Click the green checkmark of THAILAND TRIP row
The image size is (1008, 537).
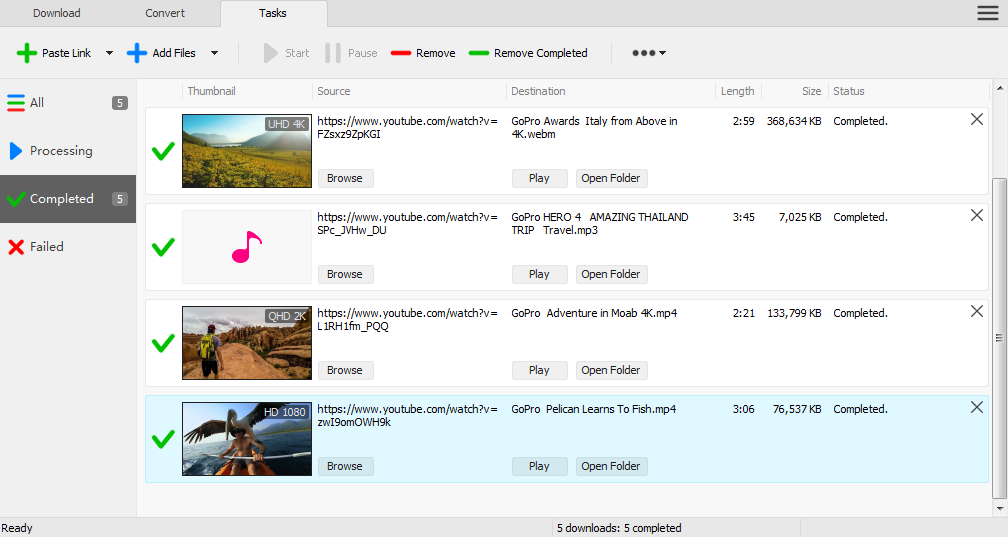tap(163, 247)
